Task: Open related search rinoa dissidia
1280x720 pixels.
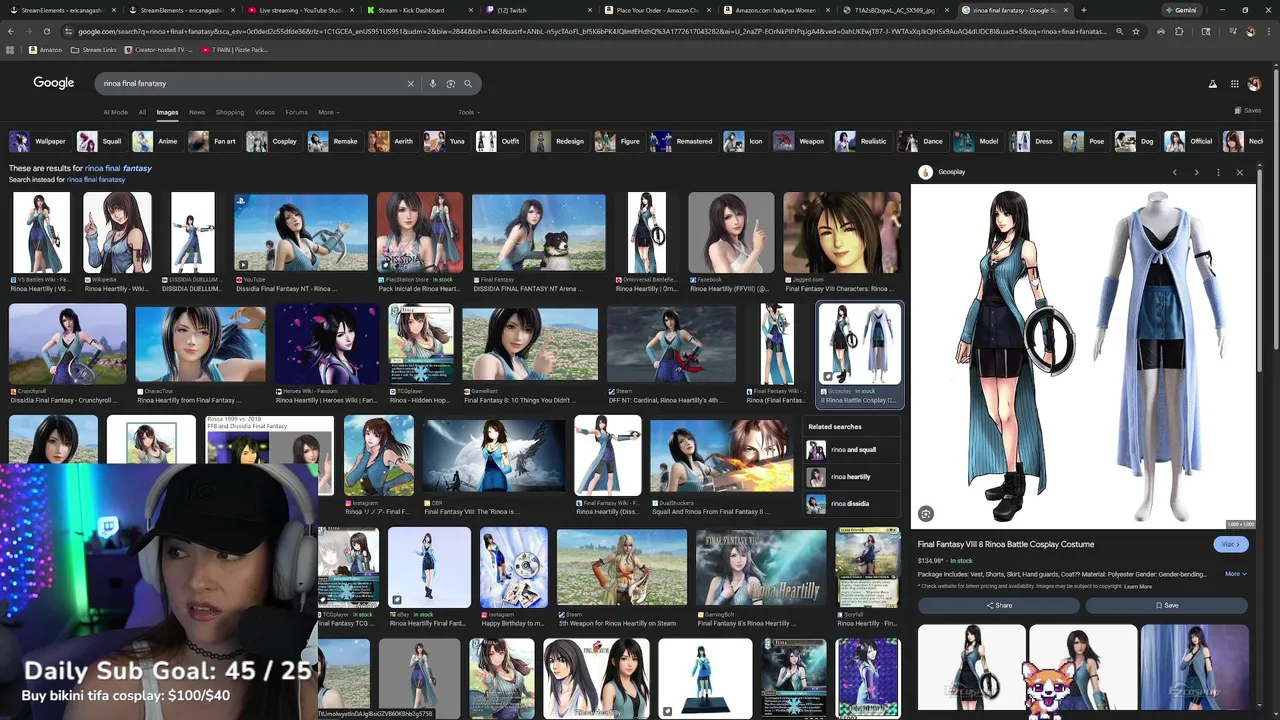Action: [852, 504]
